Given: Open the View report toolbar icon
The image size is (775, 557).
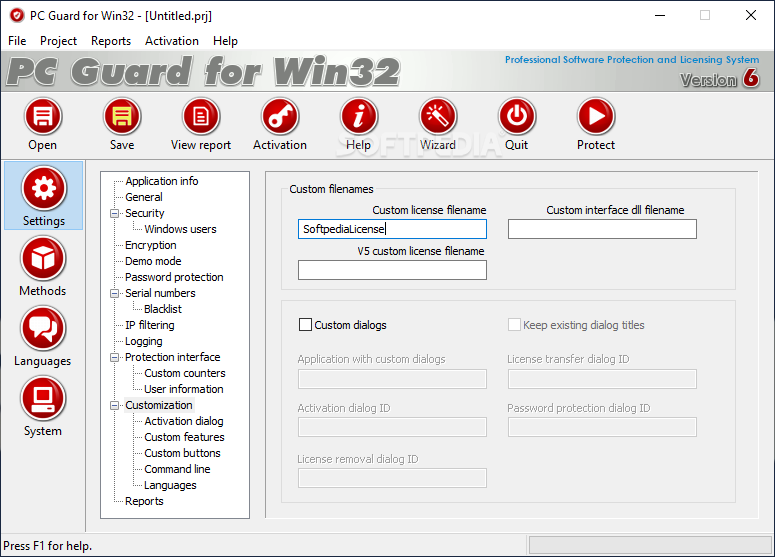Looking at the screenshot, I should click(201, 117).
